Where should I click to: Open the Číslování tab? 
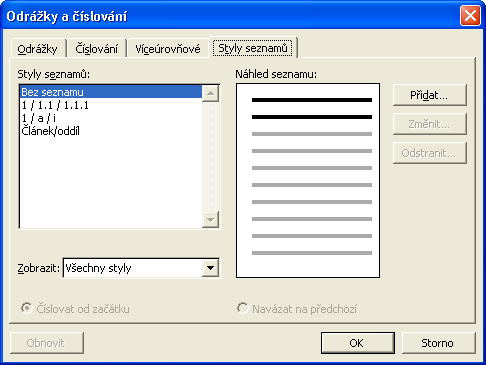coord(96,49)
